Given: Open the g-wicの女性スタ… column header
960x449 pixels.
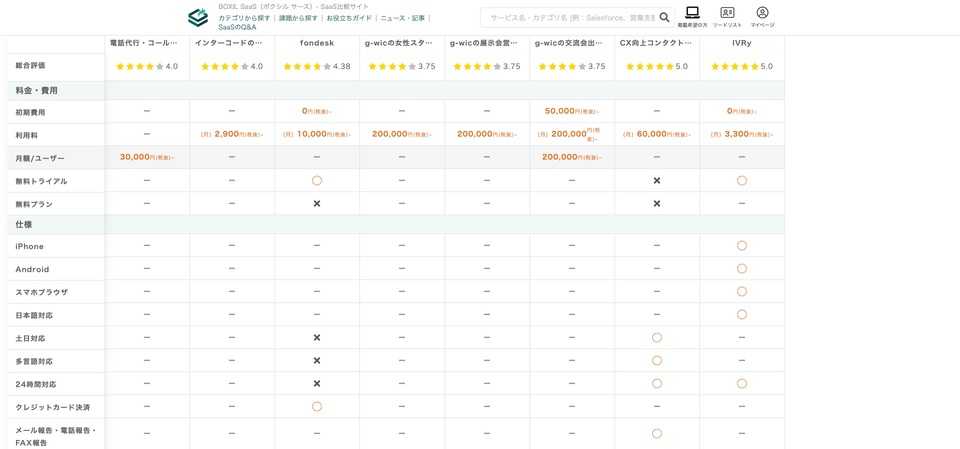Looking at the screenshot, I should (399, 43).
